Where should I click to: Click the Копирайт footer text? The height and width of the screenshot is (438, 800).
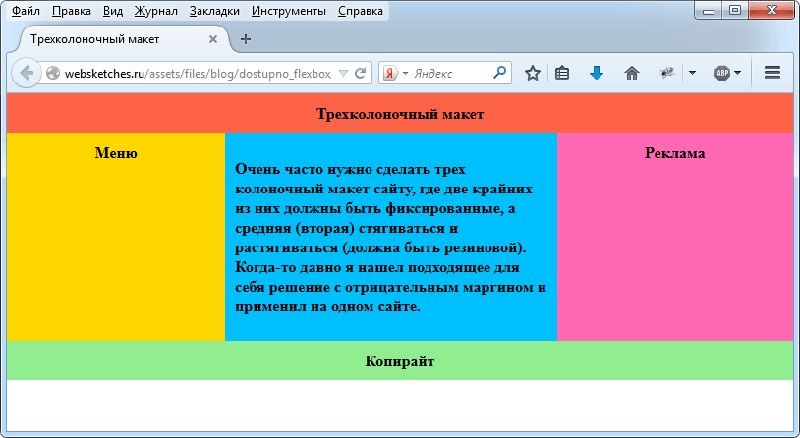point(400,361)
